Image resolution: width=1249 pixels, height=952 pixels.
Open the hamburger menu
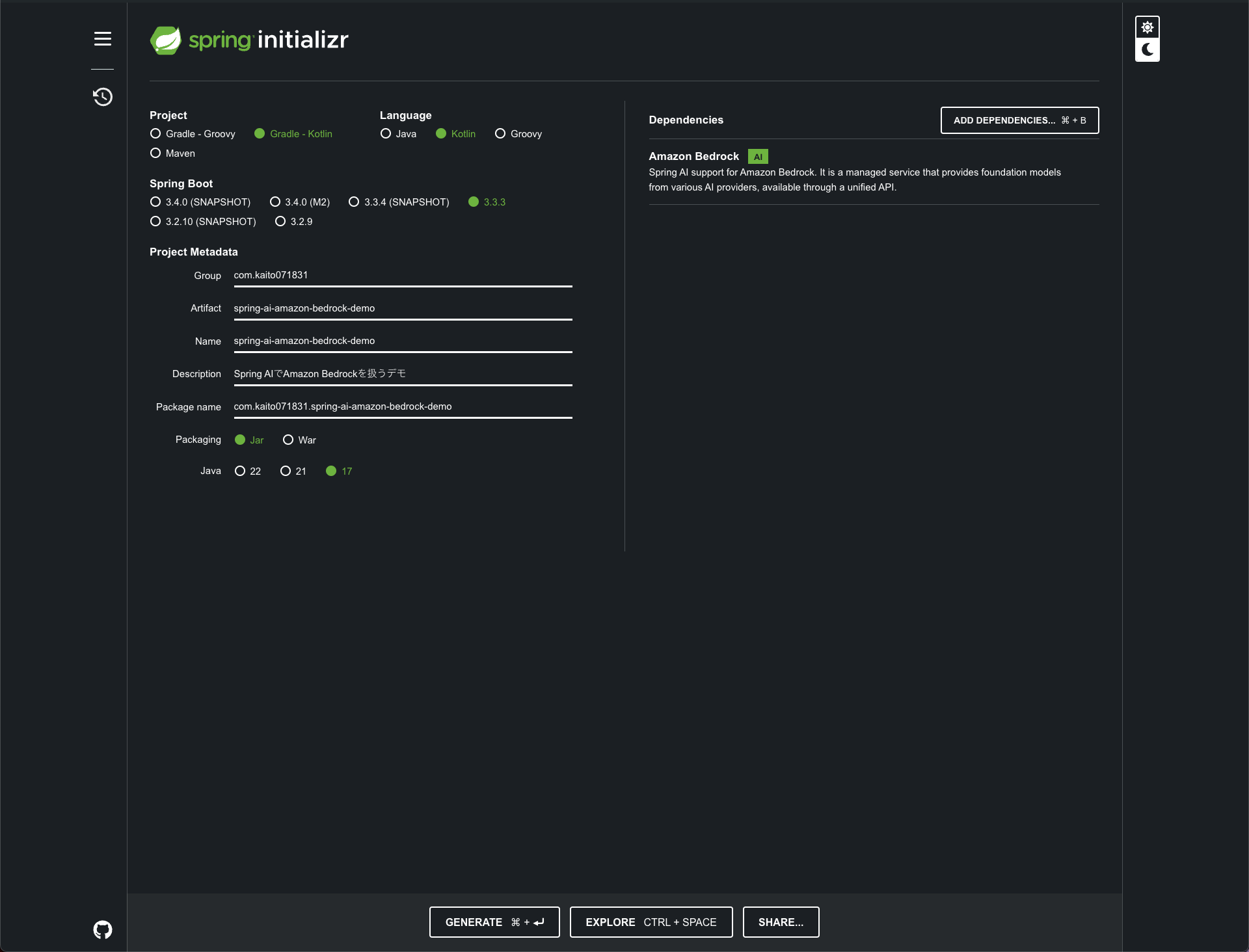coord(102,39)
